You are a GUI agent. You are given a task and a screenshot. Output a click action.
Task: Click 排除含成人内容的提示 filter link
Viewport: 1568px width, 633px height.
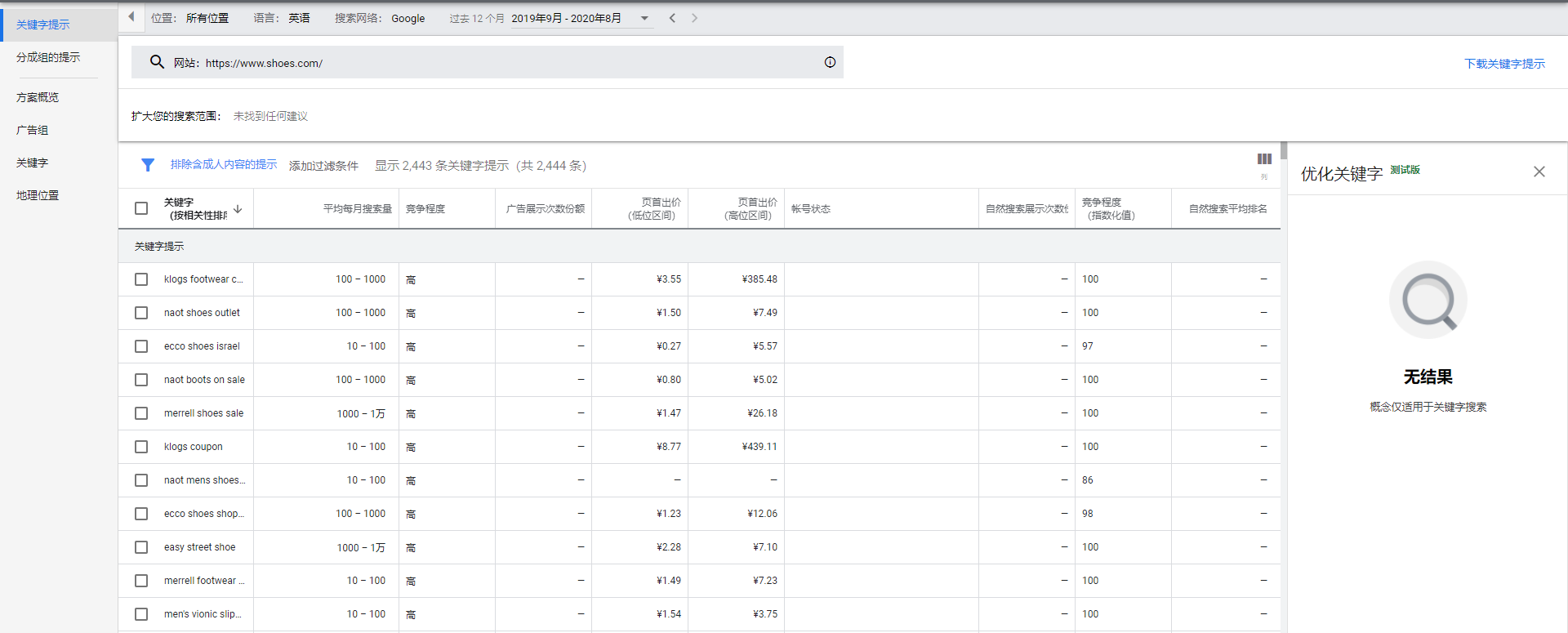224,164
